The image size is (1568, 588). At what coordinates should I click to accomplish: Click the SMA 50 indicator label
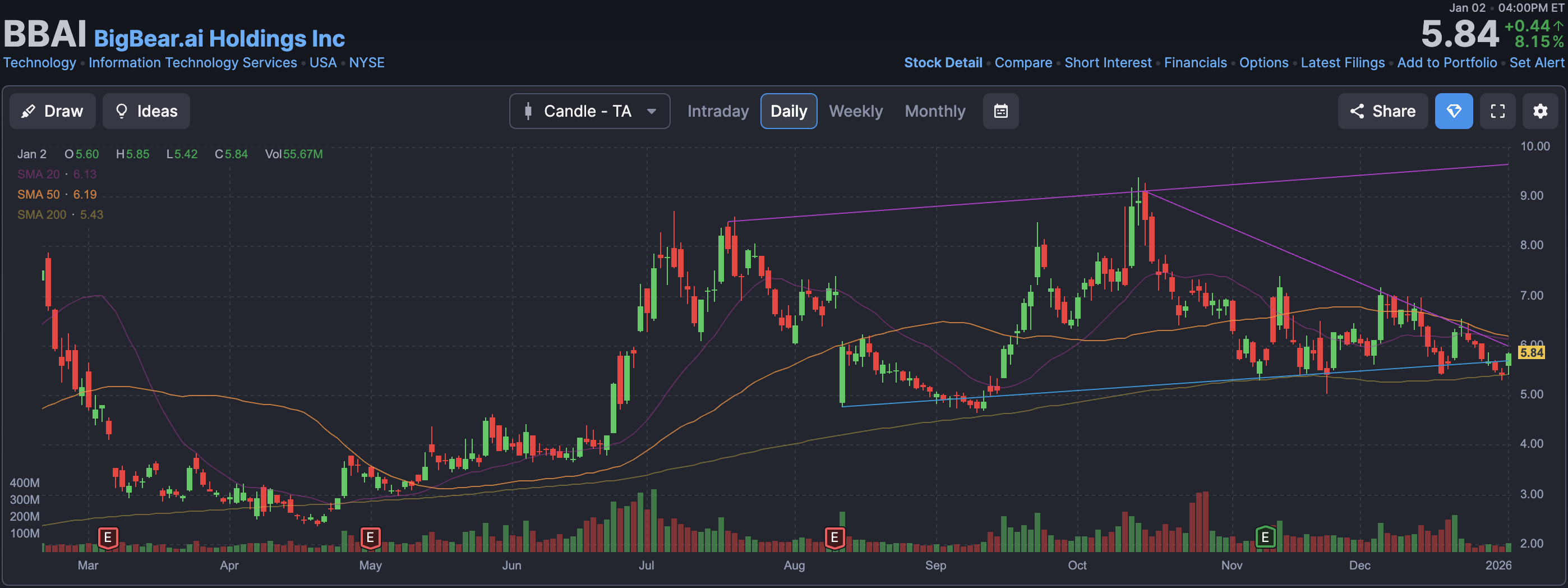pos(57,194)
